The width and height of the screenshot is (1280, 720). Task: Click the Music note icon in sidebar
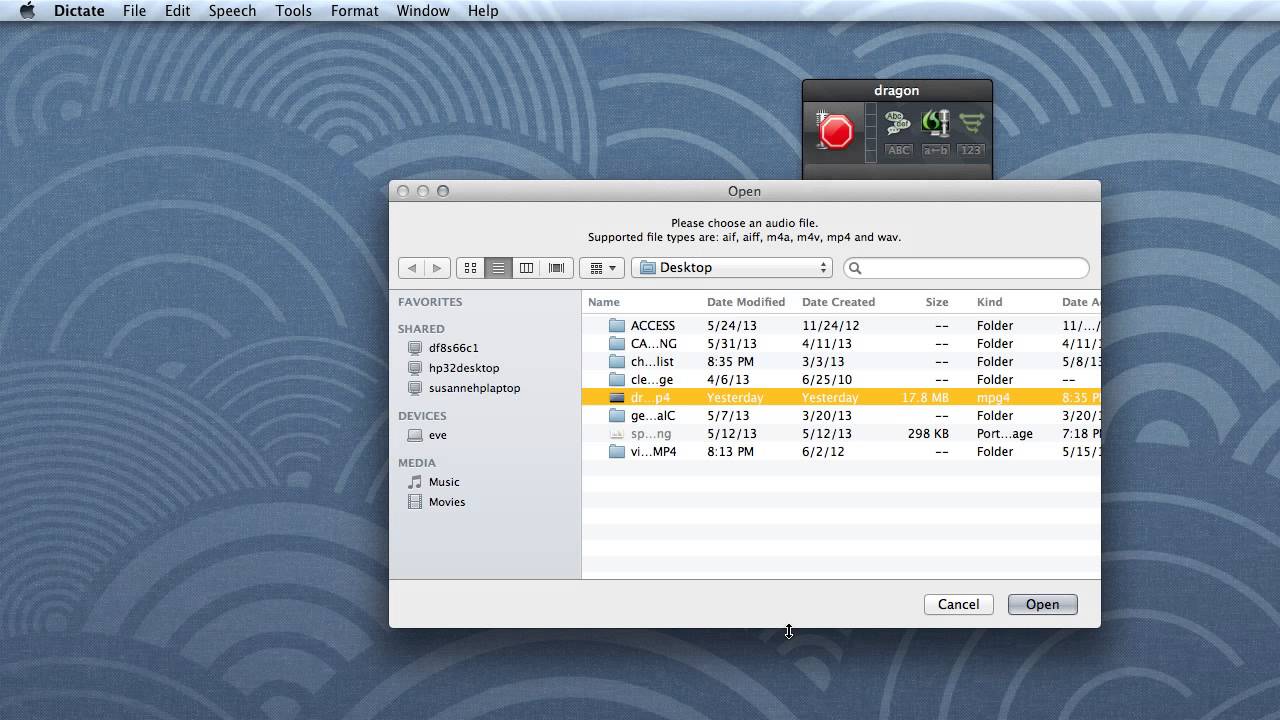(415, 482)
